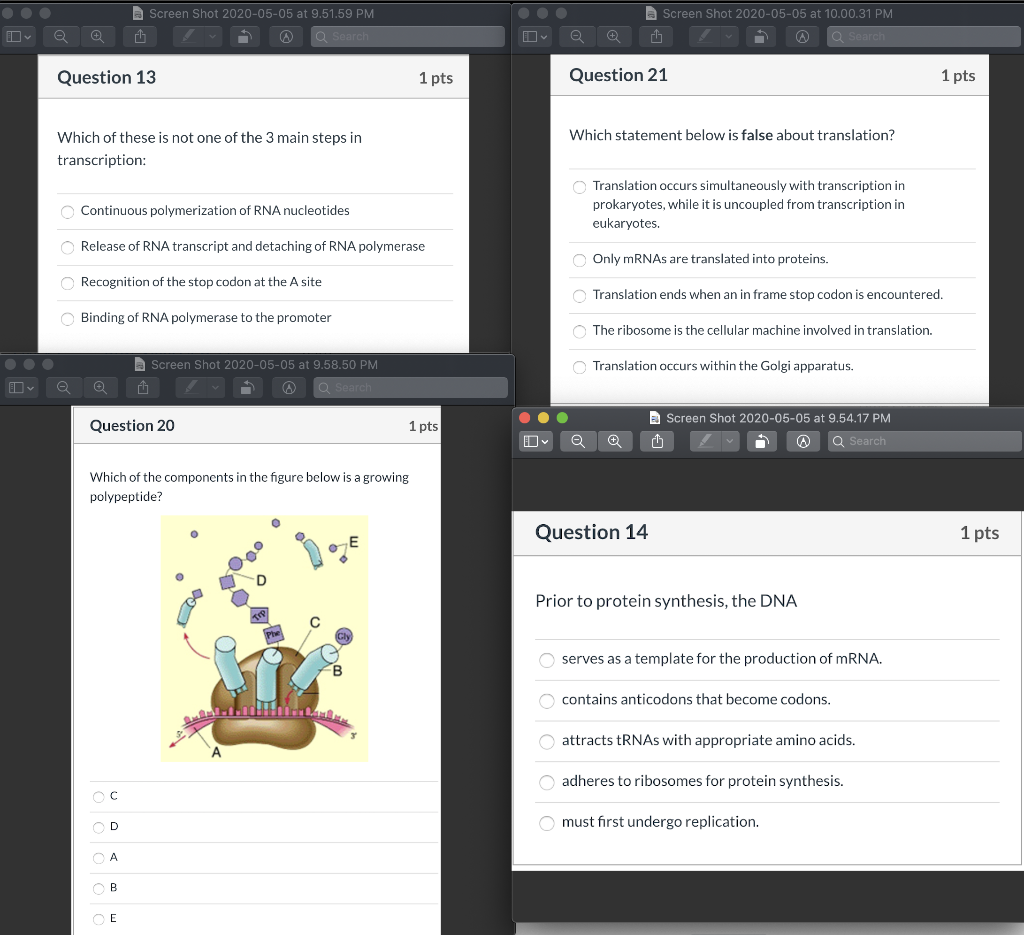The image size is (1024, 935).
Task: Select 'serves as a template for the production of mRNA'
Action: (547, 660)
